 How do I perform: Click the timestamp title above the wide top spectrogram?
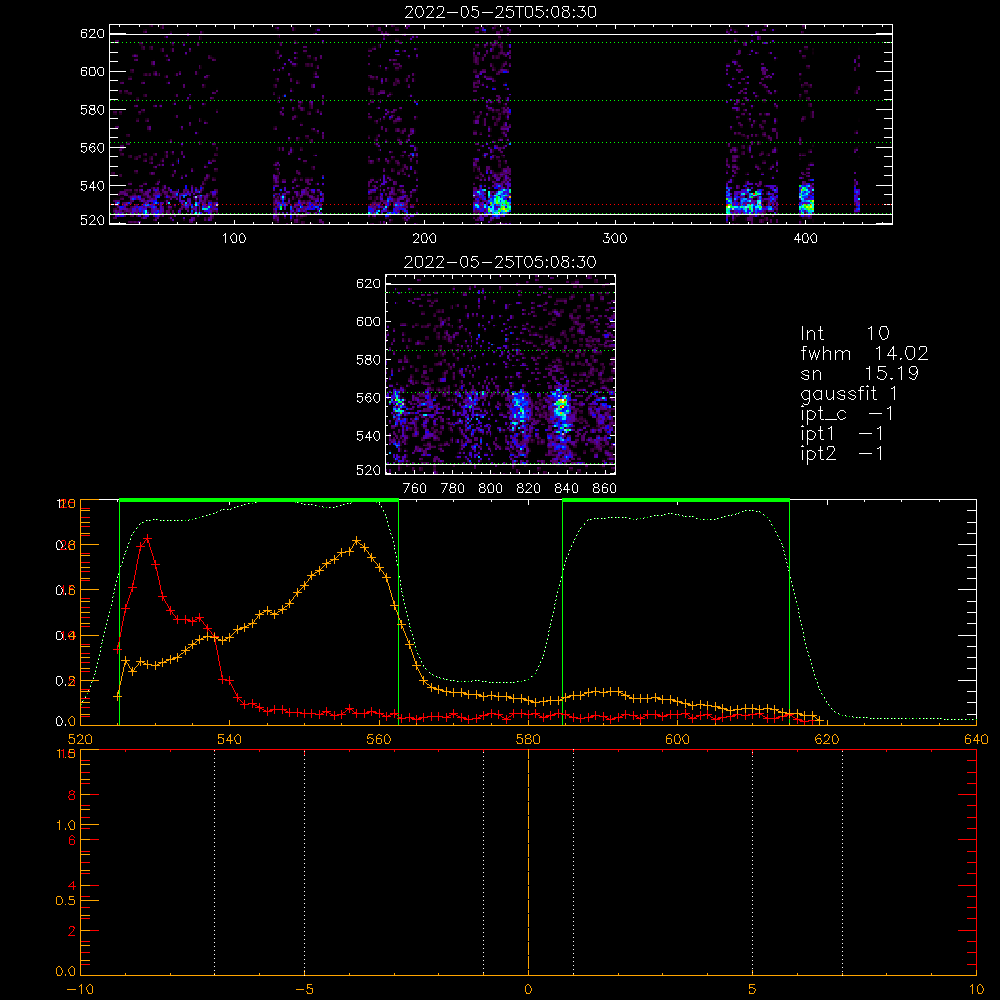point(500,12)
